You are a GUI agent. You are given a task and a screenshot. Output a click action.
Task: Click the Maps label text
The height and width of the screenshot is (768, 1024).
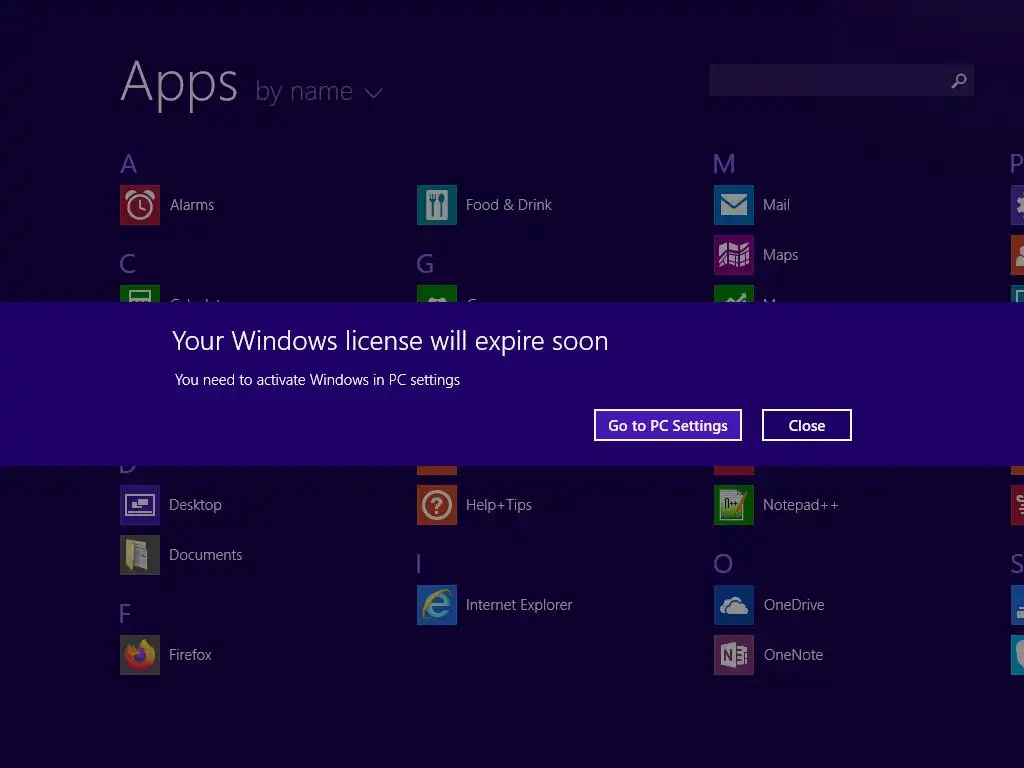coord(780,255)
